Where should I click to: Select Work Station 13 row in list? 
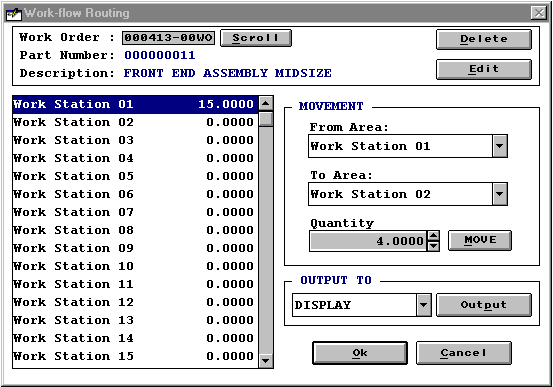pos(135,320)
